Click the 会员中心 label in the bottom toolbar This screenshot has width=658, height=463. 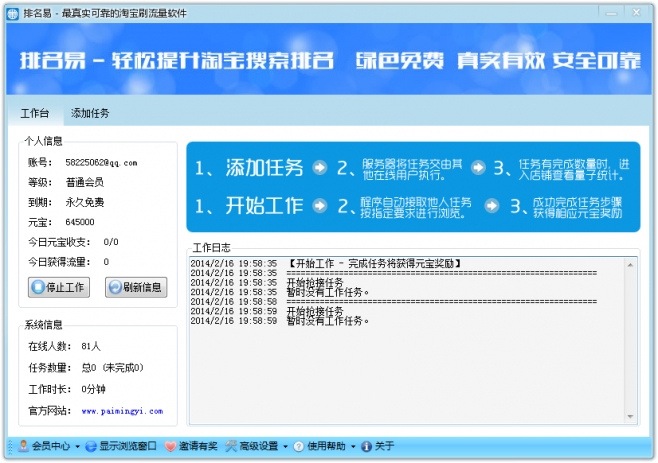51,446
